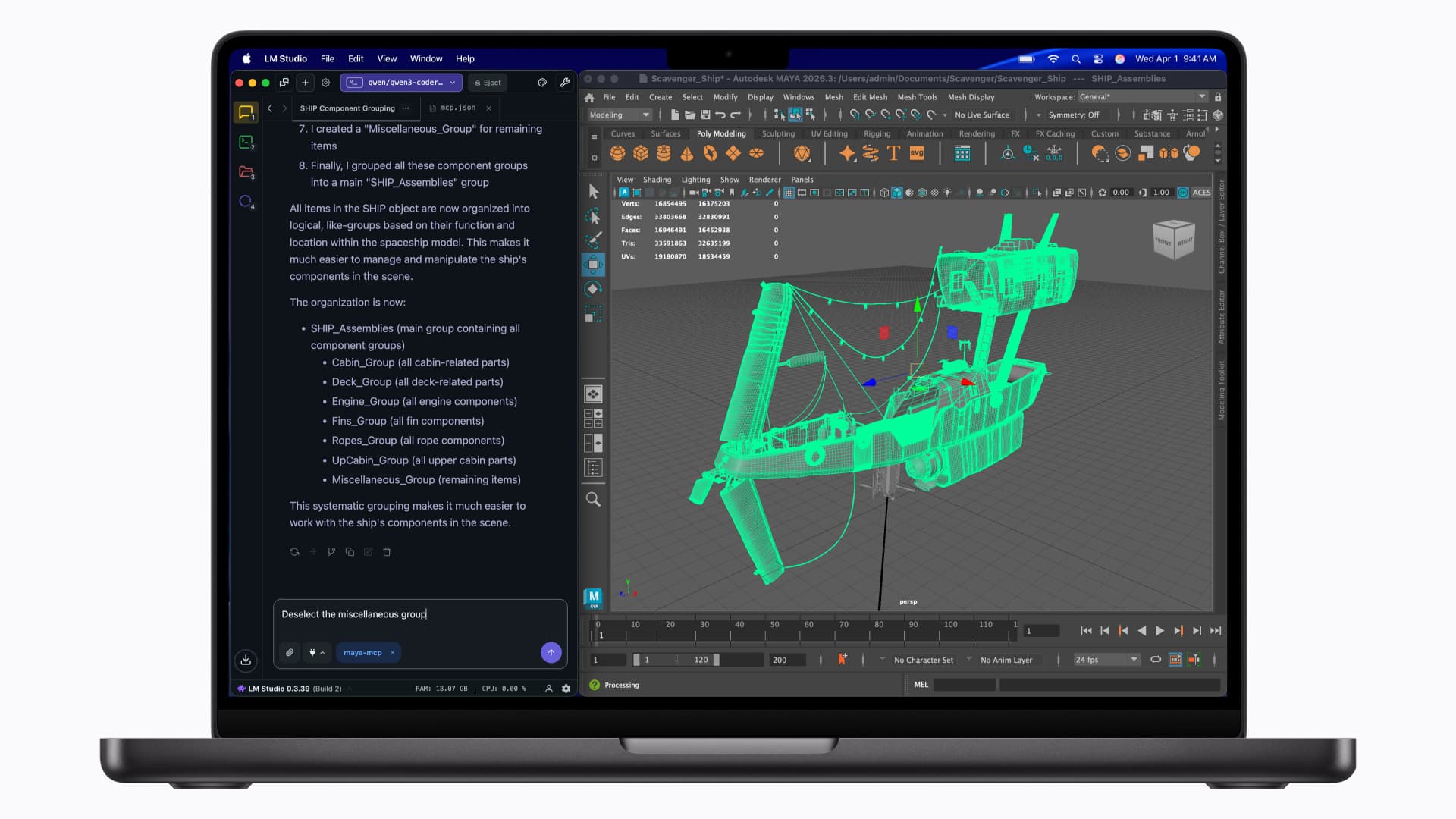Switch to the Sculpting shelf tab
Screen dimensions: 1456x819
click(x=778, y=134)
